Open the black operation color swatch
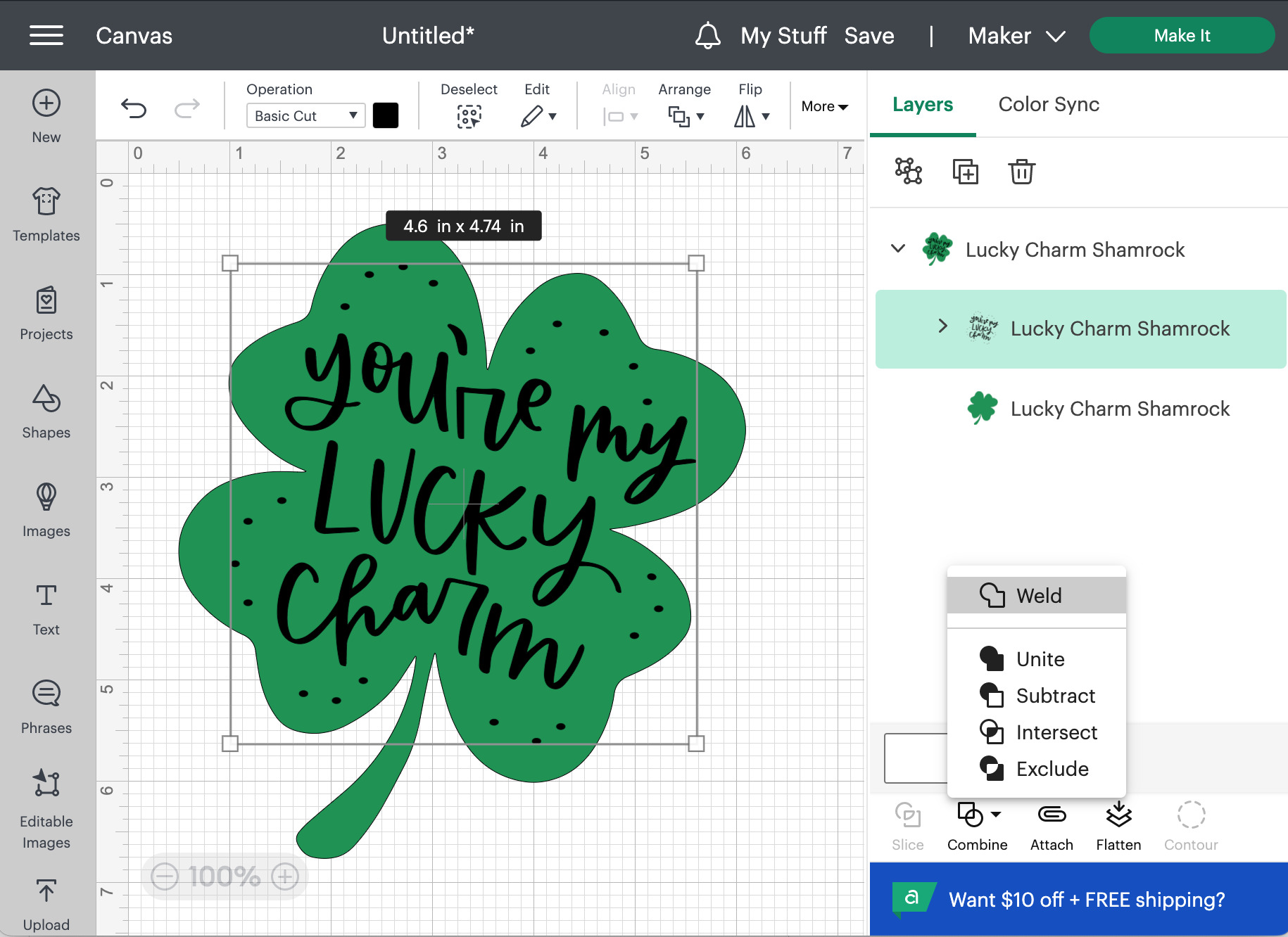Image resolution: width=1288 pixels, height=937 pixels. [x=386, y=115]
